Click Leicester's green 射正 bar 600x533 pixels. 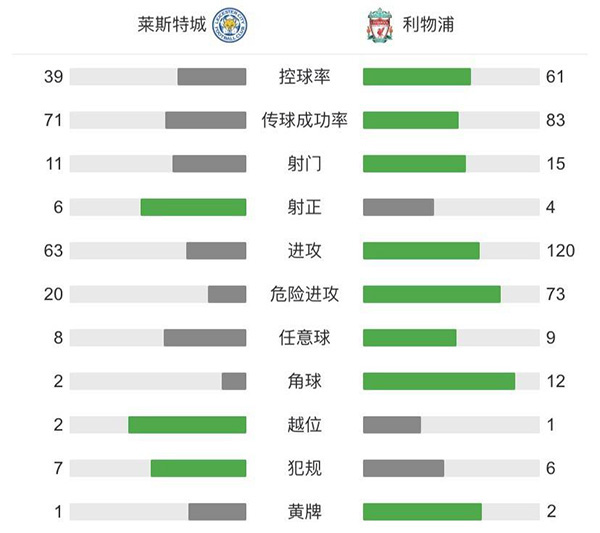coord(193,207)
